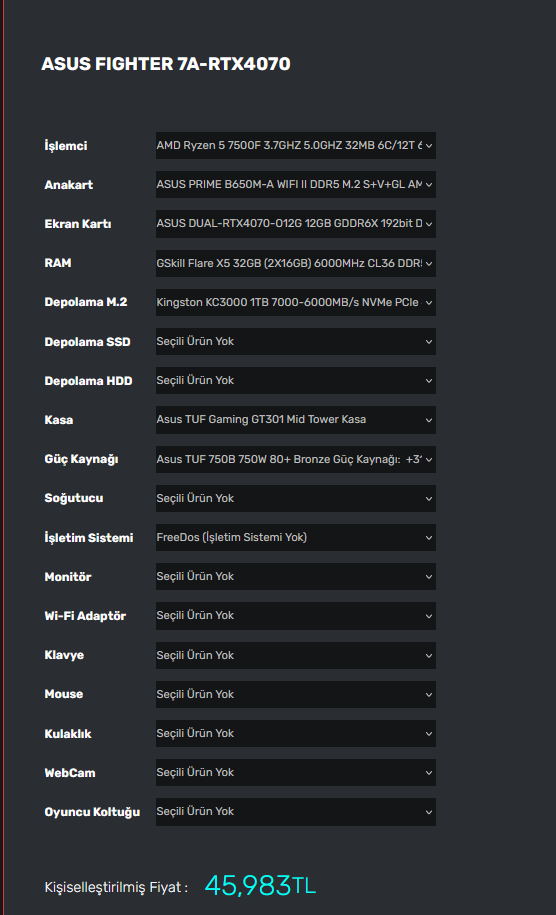Click the Mouse label text
Image resolution: width=556 pixels, height=915 pixels.
pyautogui.click(x=64, y=694)
